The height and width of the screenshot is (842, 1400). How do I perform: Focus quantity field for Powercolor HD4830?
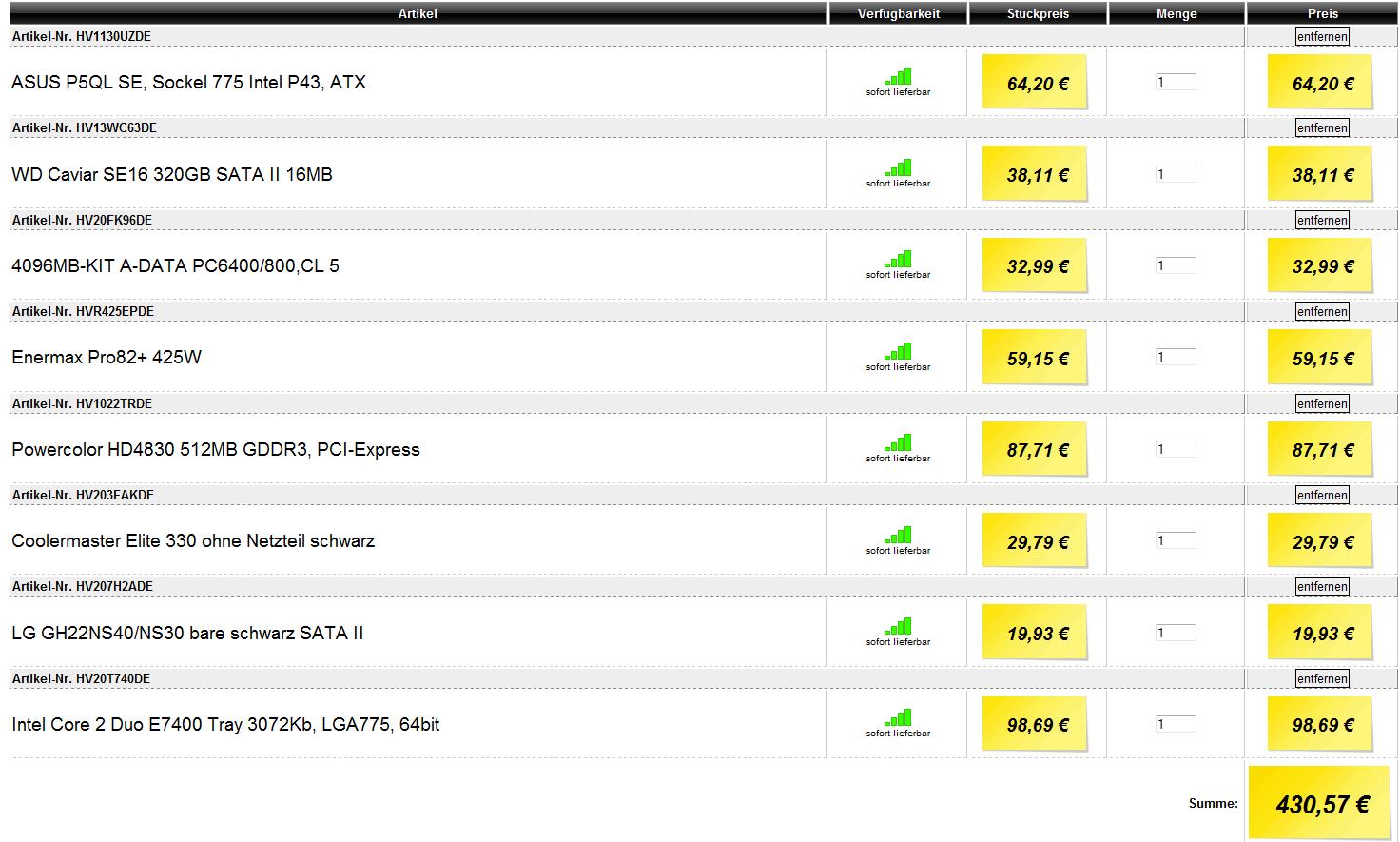pyautogui.click(x=1176, y=449)
